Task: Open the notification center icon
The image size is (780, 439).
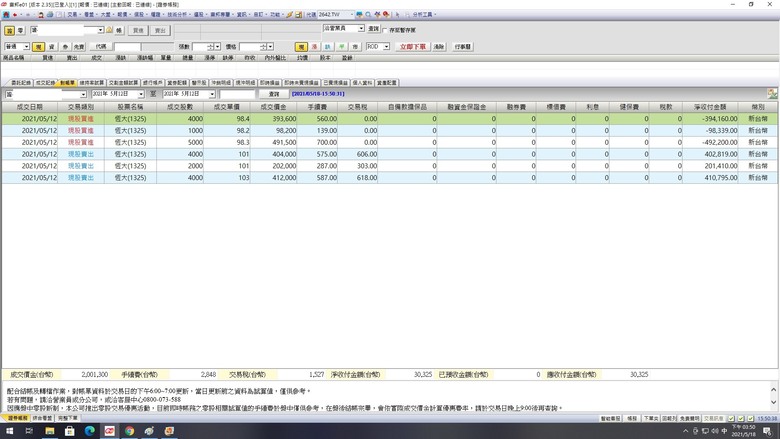Action: (x=768, y=431)
